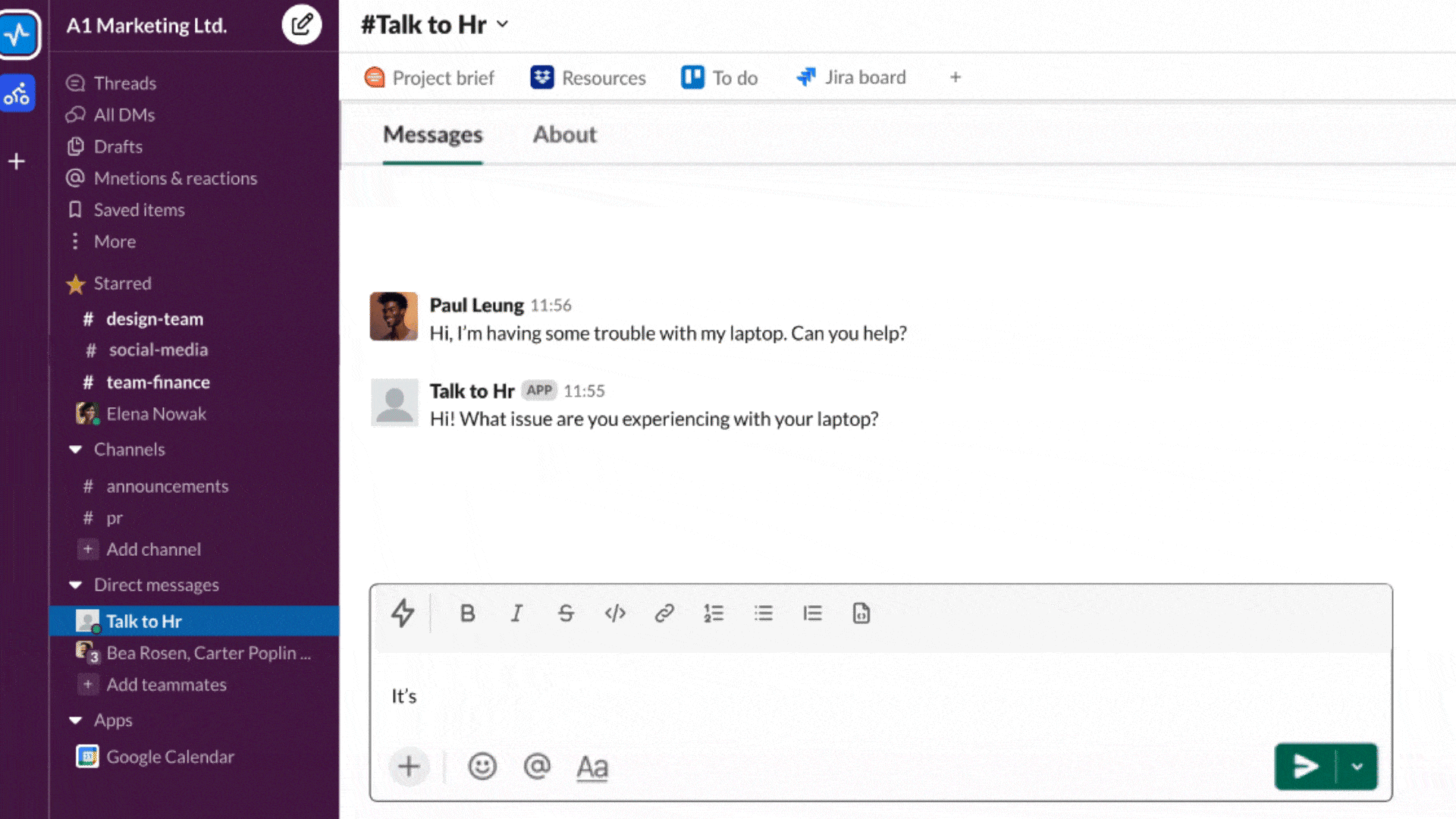1456x819 pixels.
Task: Open the new message compose icon
Action: 302,24
